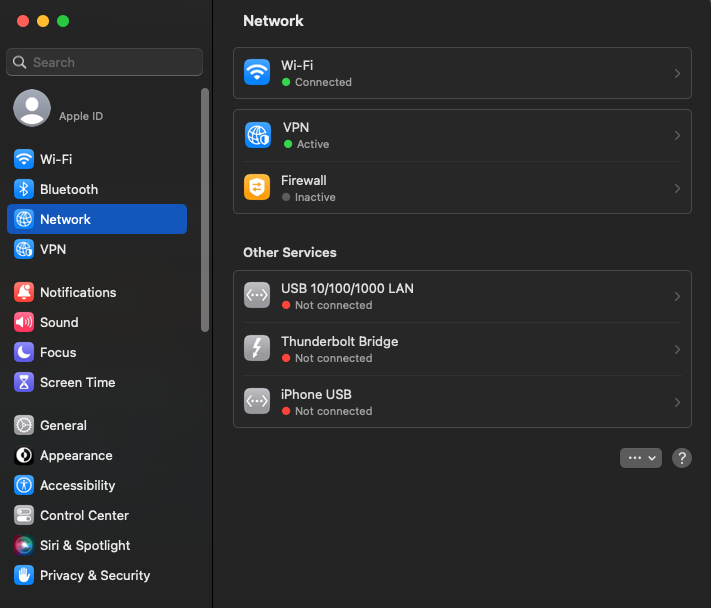Click the Sound speaker icon

click(x=24, y=322)
